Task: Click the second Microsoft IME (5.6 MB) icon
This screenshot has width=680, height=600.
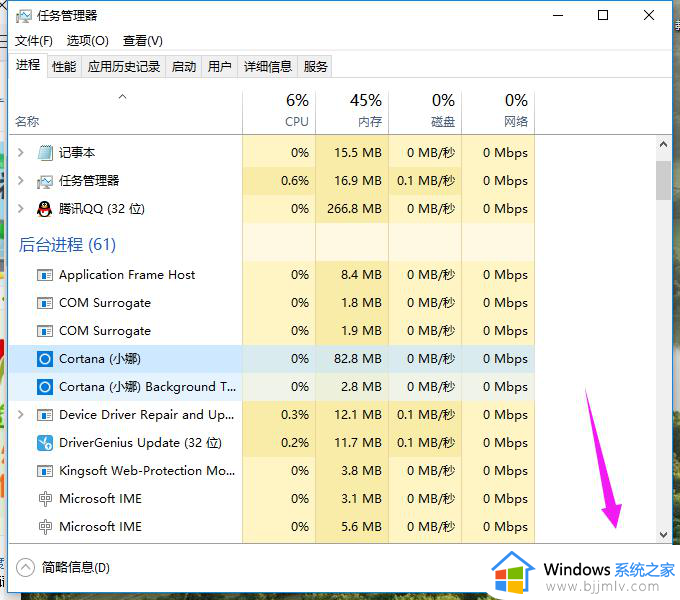Action: pyautogui.click(x=45, y=527)
